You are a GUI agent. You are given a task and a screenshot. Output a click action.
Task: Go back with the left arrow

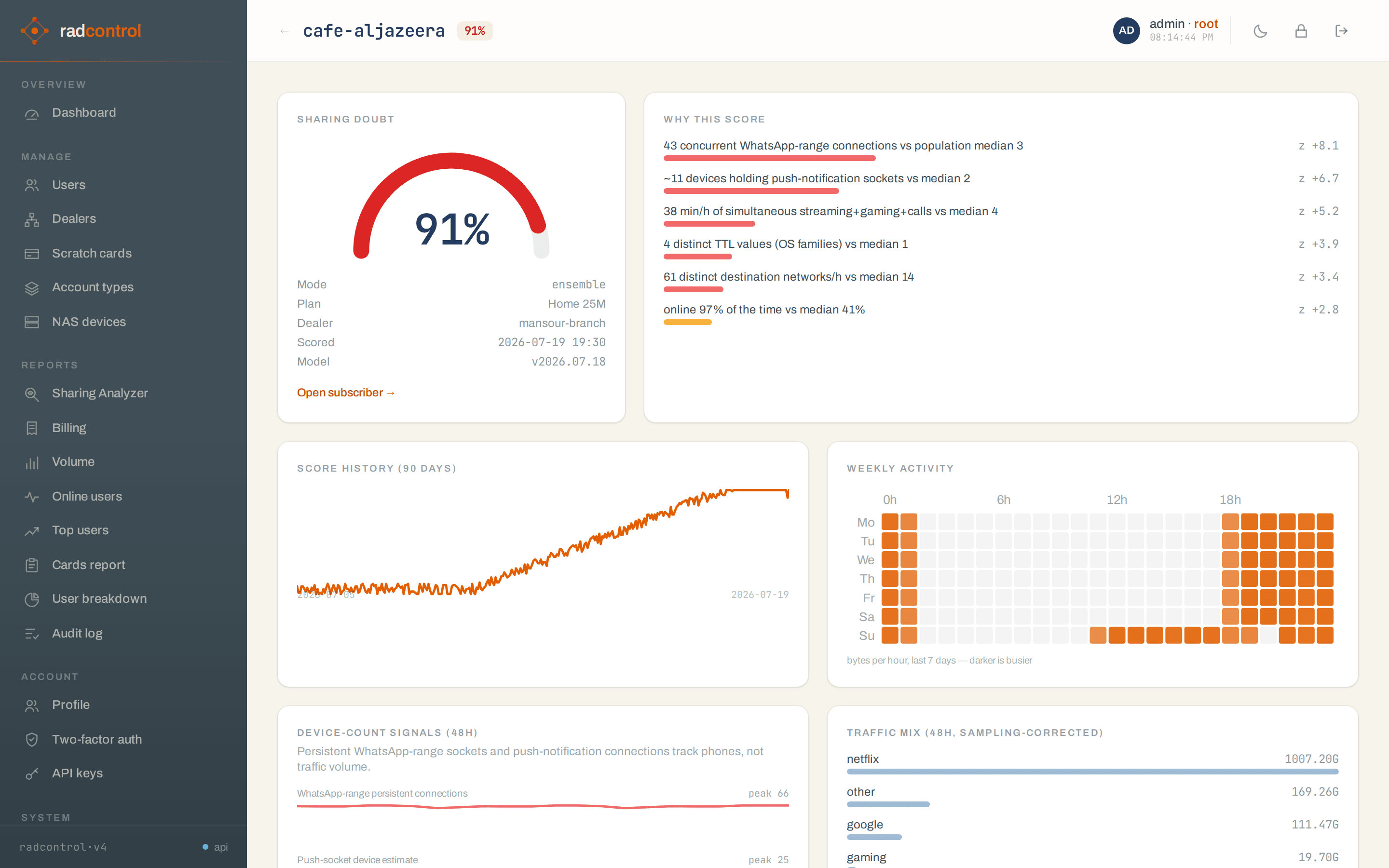pyautogui.click(x=284, y=31)
